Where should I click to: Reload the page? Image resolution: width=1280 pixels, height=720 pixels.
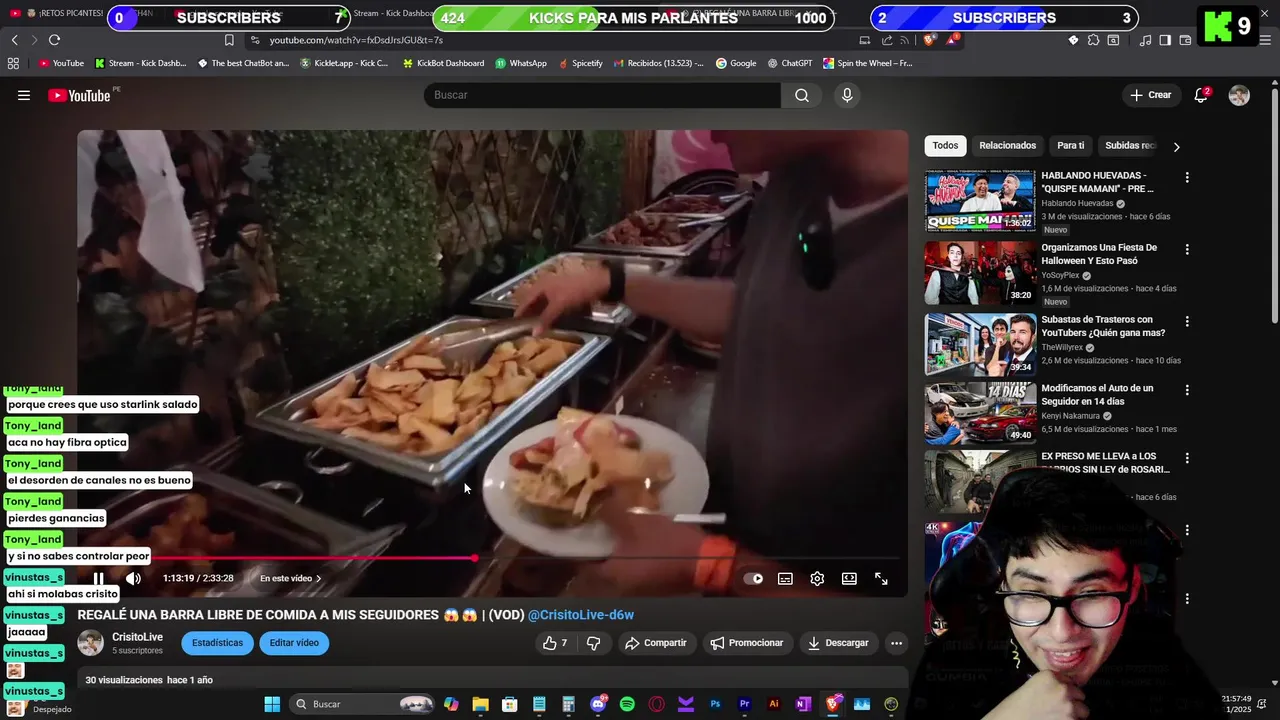pos(54,40)
